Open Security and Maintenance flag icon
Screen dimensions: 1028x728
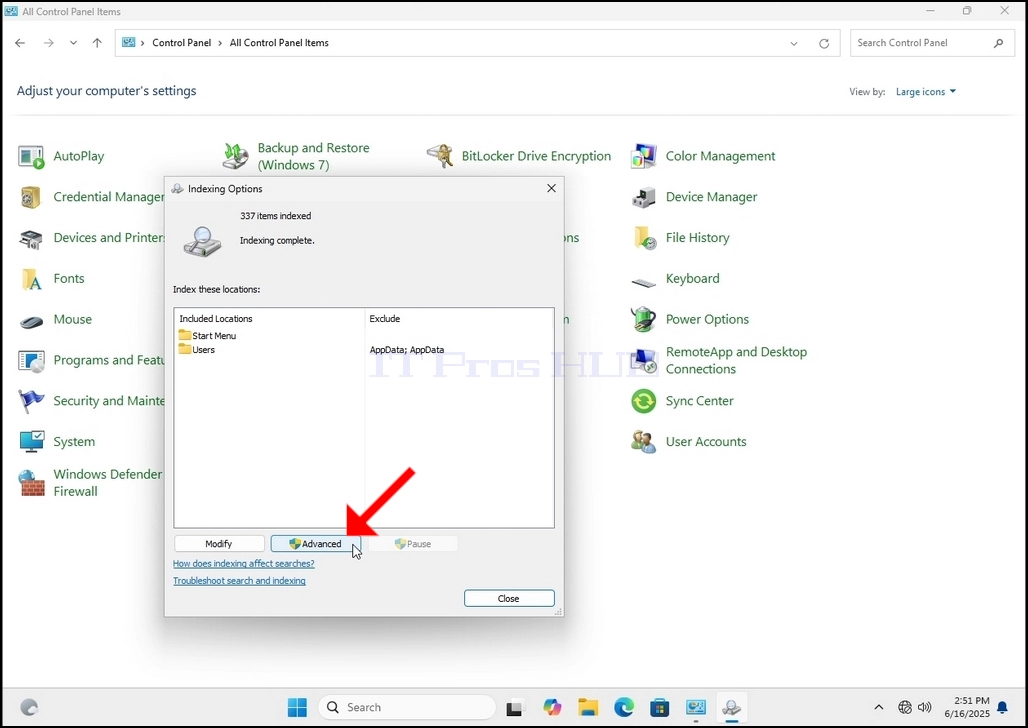[31, 401]
